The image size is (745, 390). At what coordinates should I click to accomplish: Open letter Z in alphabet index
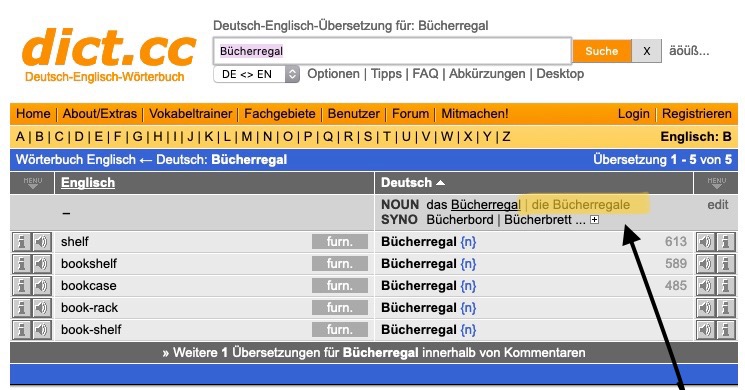point(506,137)
